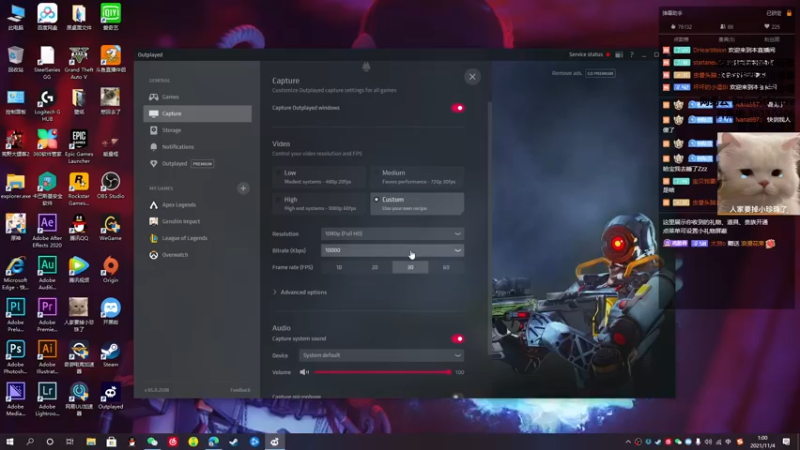Screen dimensions: 800x450
Task: Switch to Outplayed in the taskbar
Action: (x=274, y=442)
